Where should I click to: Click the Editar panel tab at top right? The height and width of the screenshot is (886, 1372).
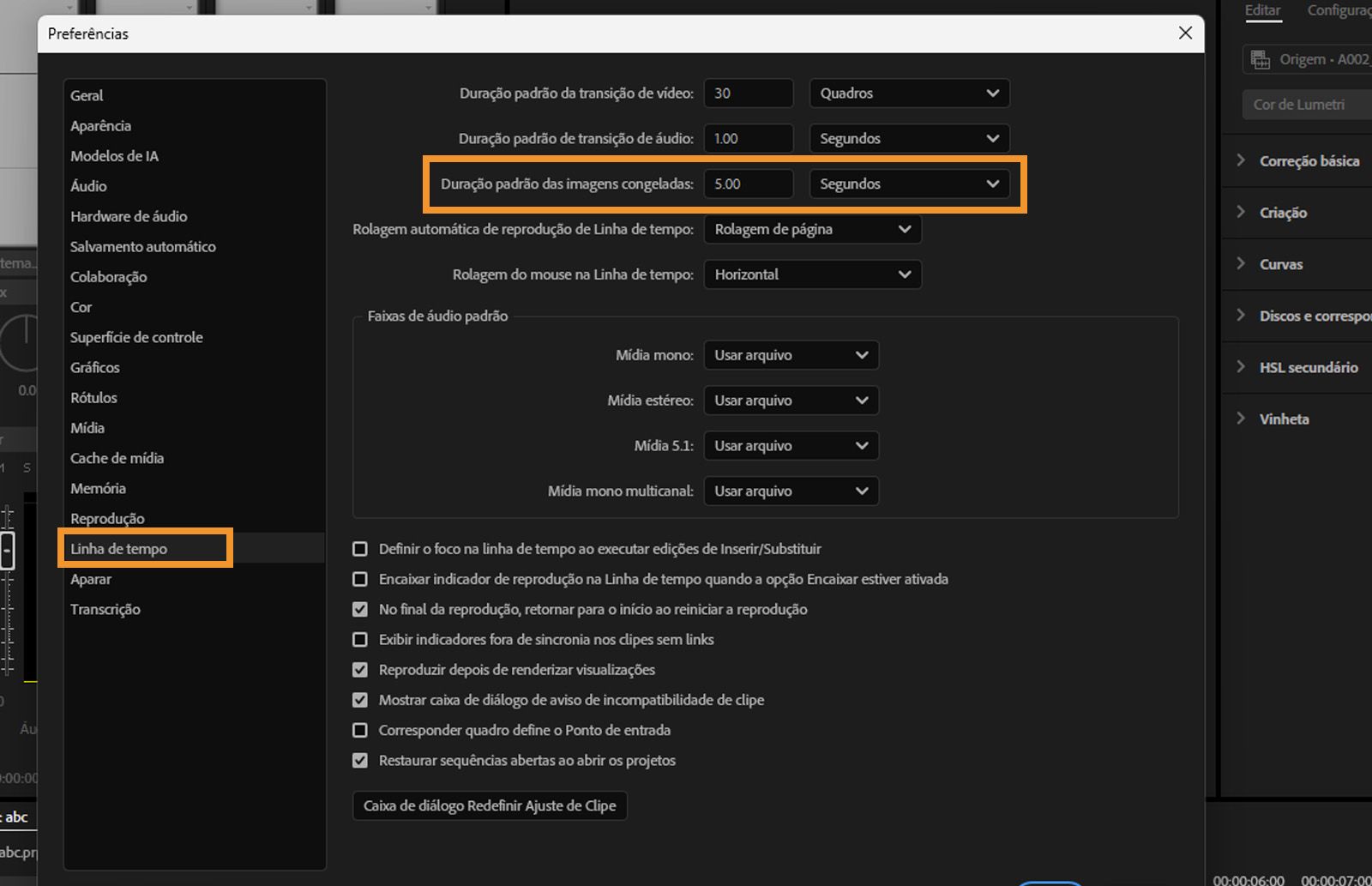tap(1263, 10)
